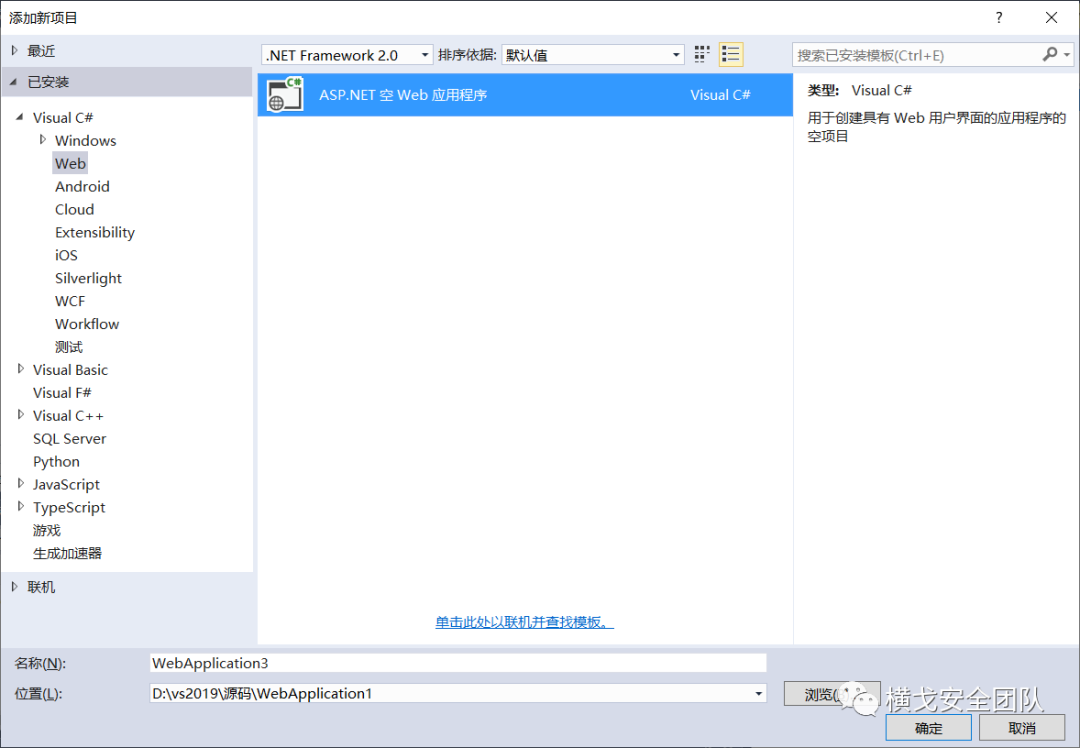Expand the Visual C++ node

21,415
